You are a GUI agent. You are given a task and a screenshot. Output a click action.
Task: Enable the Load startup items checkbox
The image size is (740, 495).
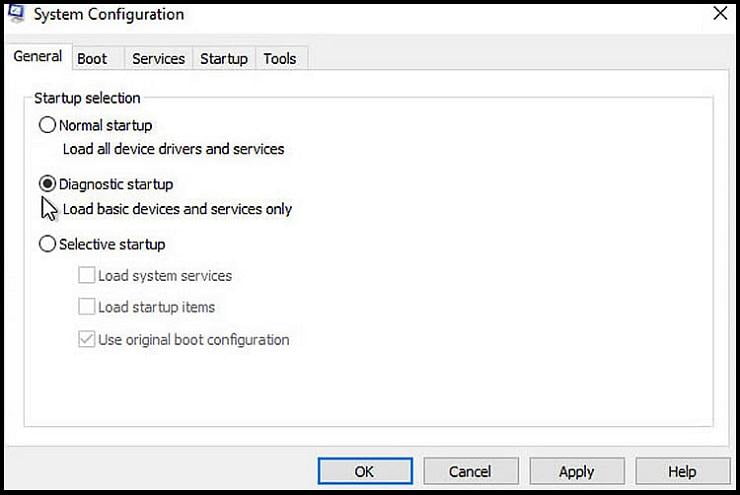click(86, 307)
